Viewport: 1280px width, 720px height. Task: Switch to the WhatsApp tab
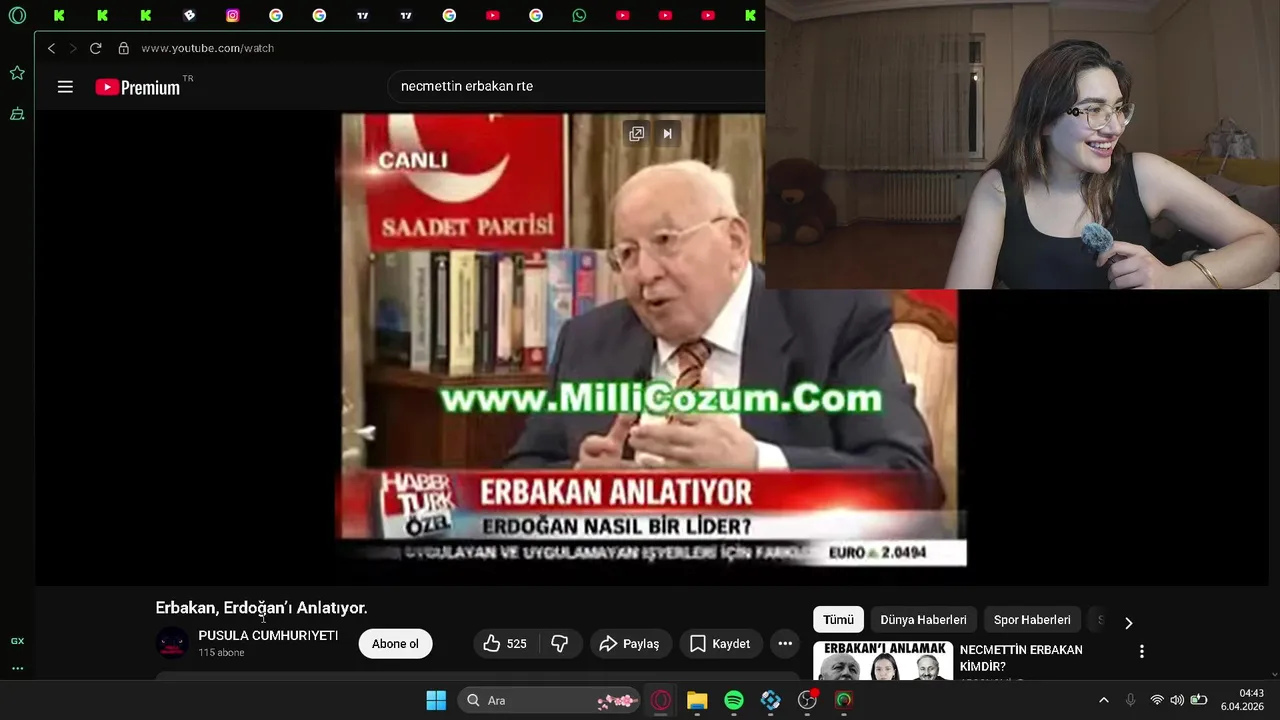pyautogui.click(x=579, y=15)
